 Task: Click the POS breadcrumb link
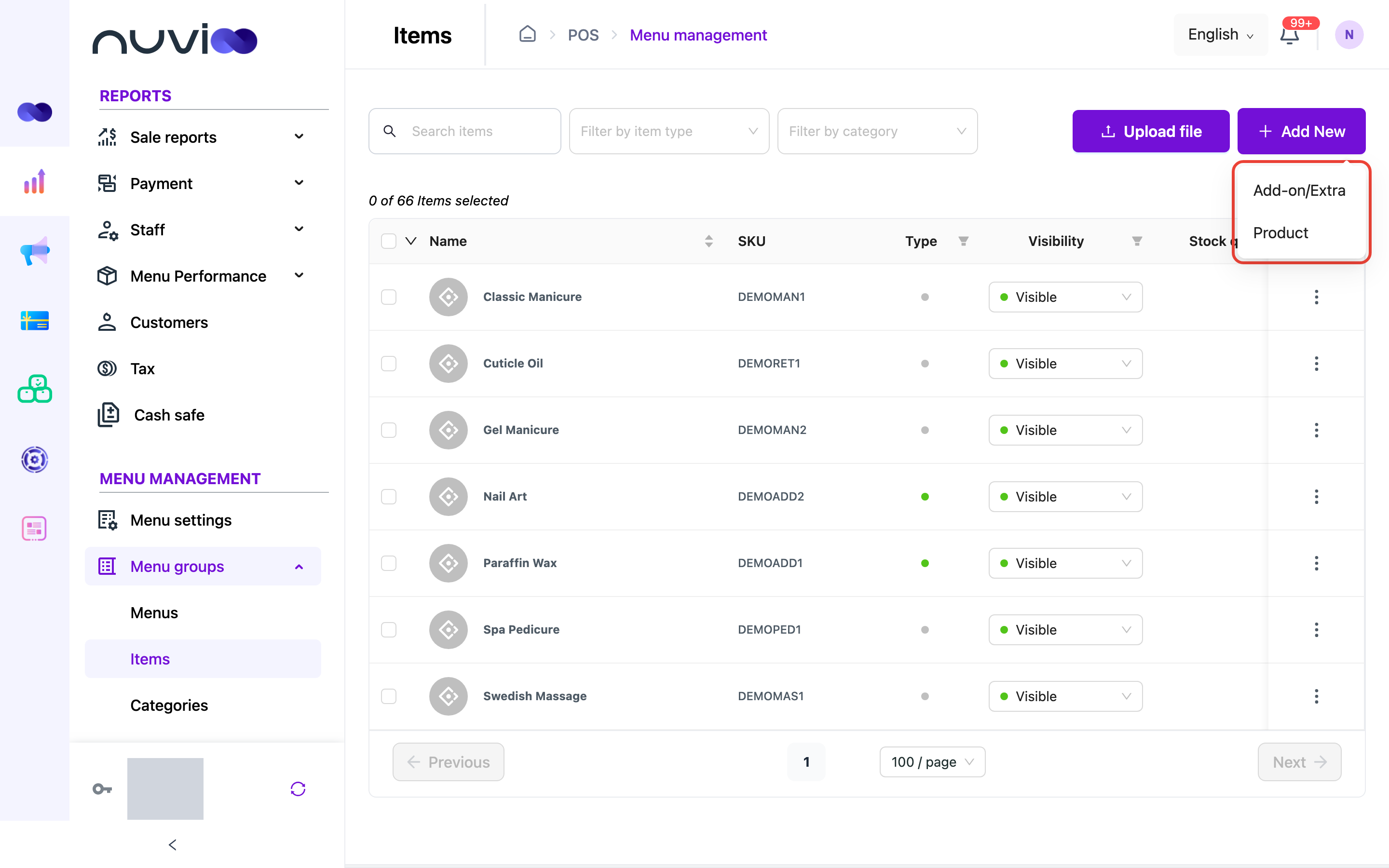tap(583, 35)
